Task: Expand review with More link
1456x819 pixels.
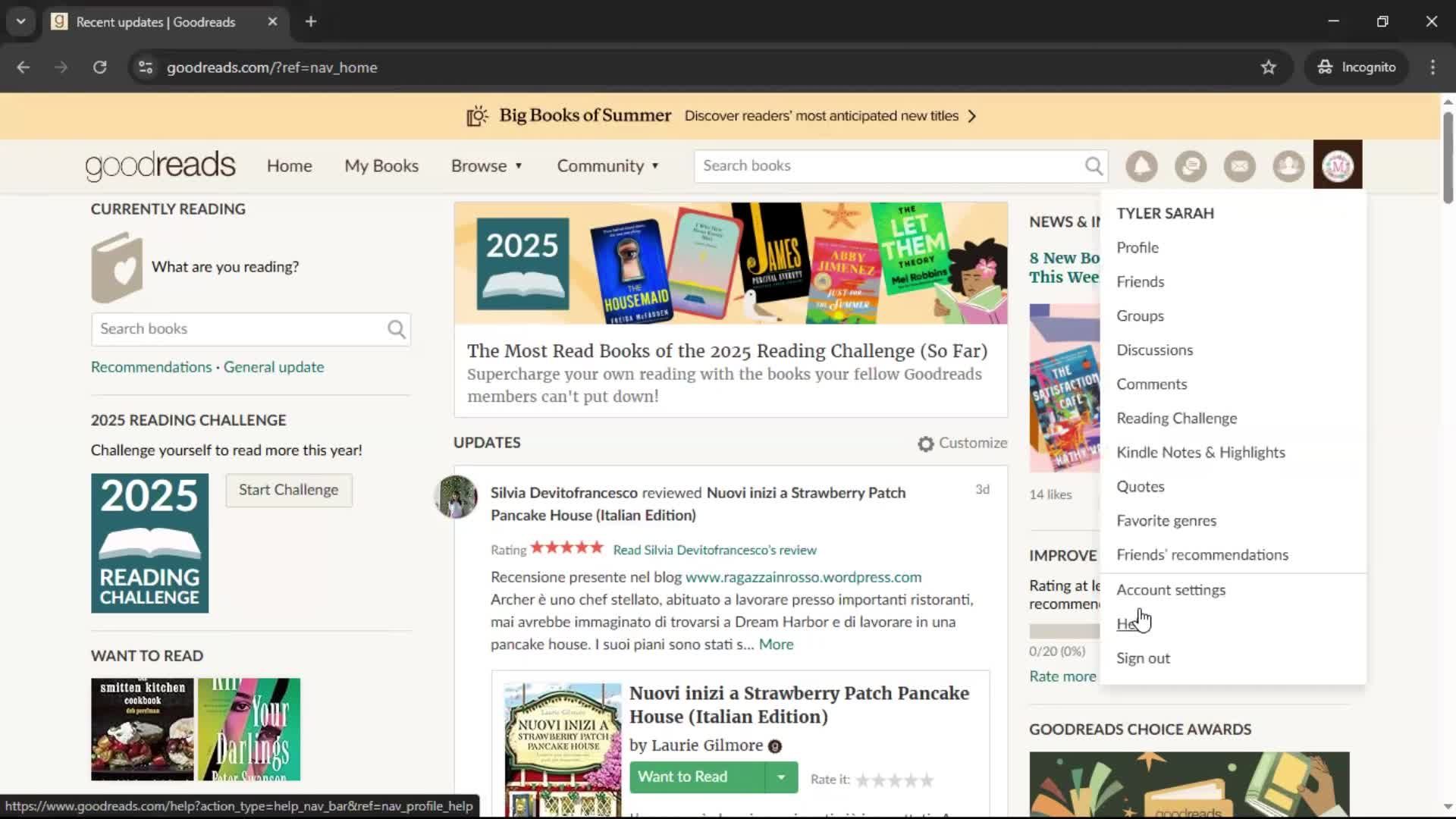Action: click(x=776, y=645)
